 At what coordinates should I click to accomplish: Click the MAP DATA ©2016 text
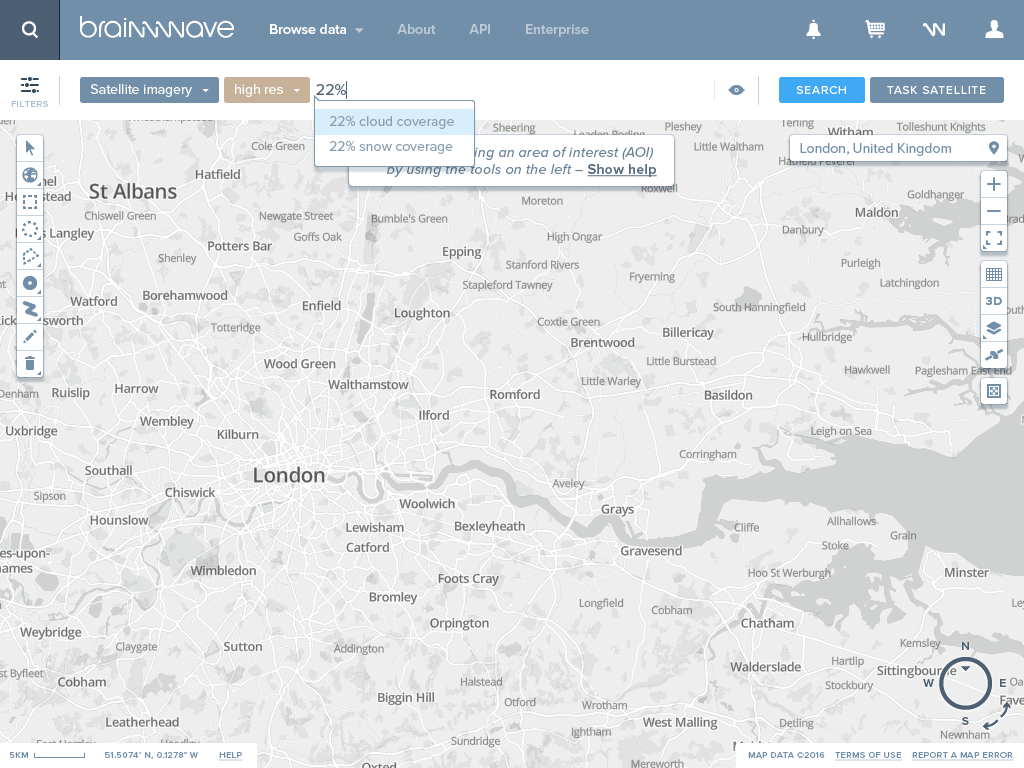click(x=786, y=755)
